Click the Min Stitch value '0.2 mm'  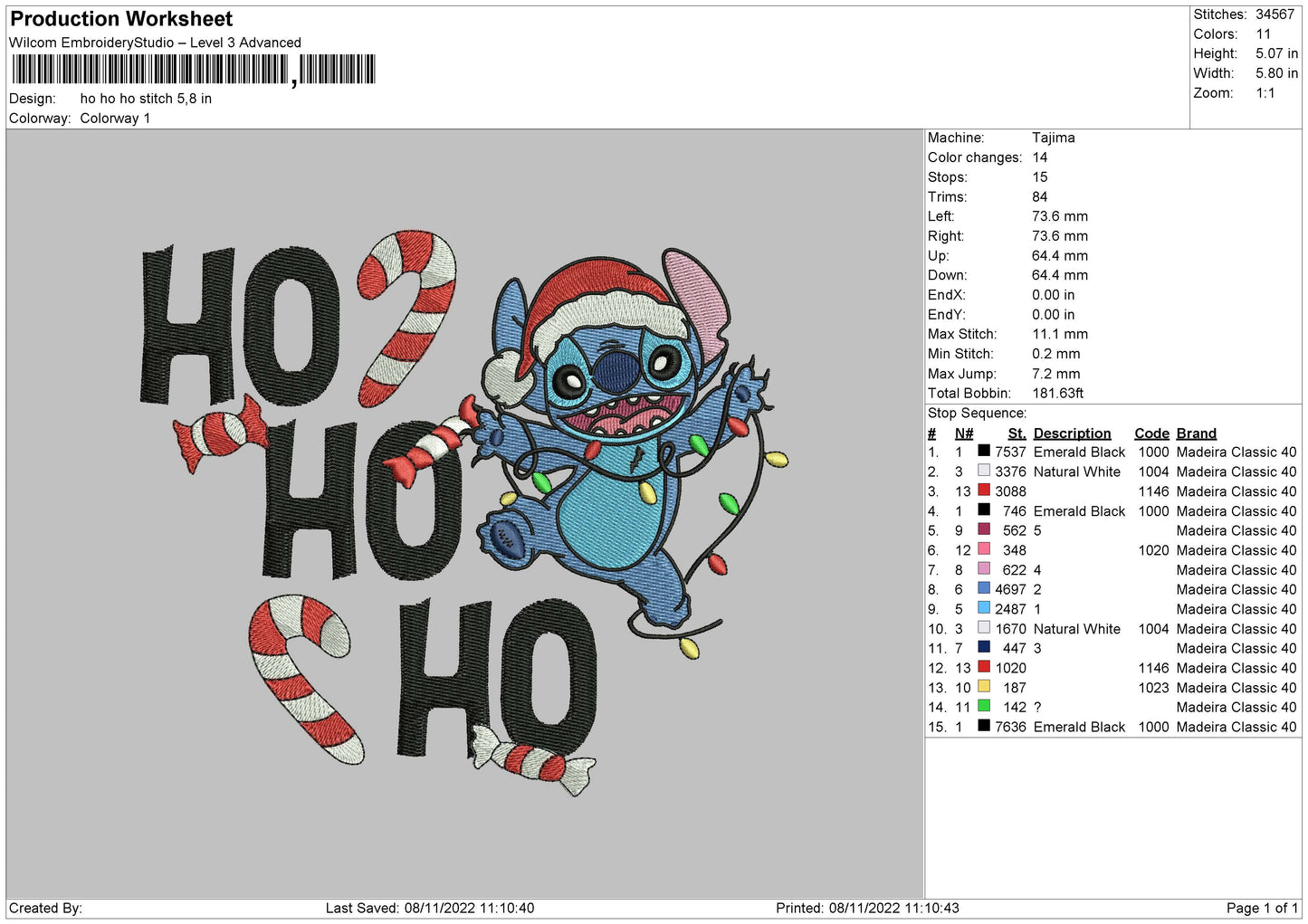(x=1056, y=354)
